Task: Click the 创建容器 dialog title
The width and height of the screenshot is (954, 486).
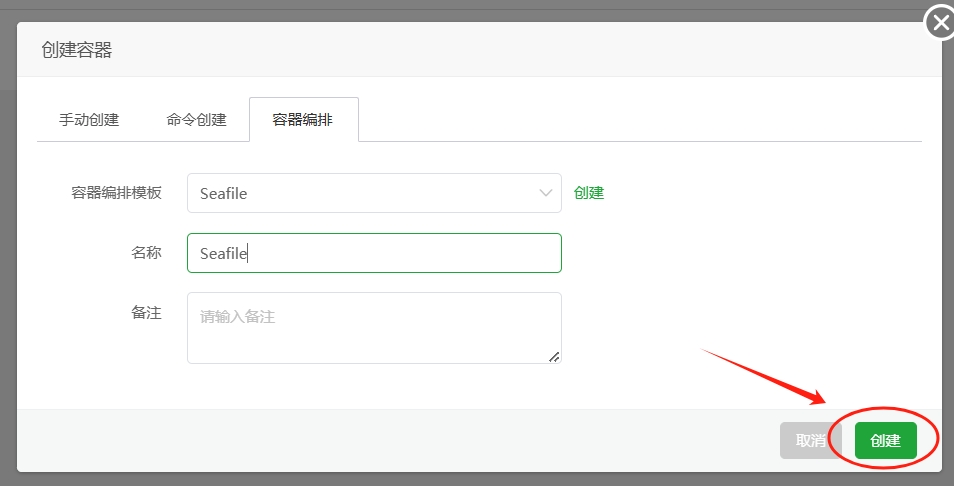Action: click(77, 49)
